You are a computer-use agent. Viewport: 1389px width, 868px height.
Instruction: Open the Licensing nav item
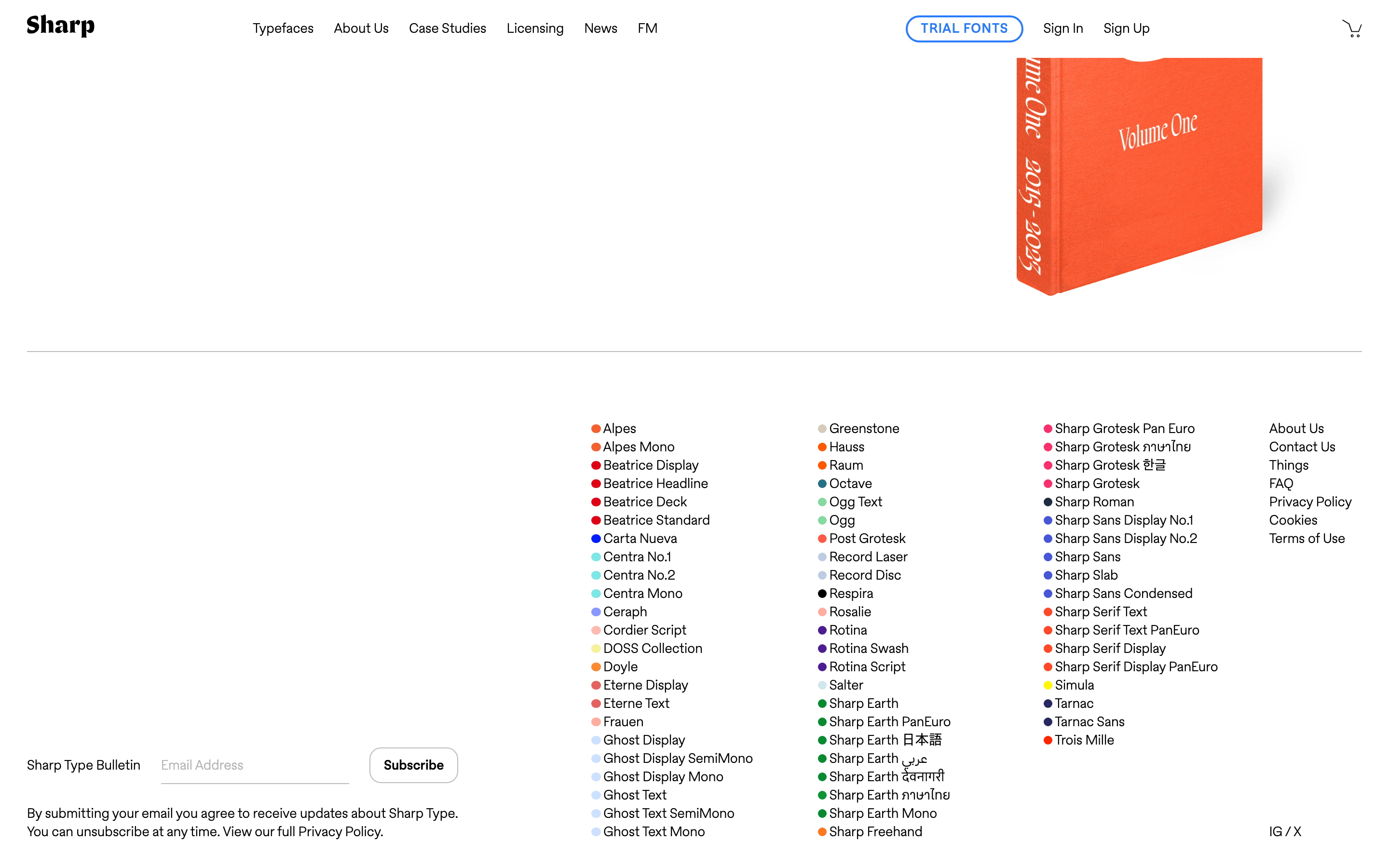point(535,28)
